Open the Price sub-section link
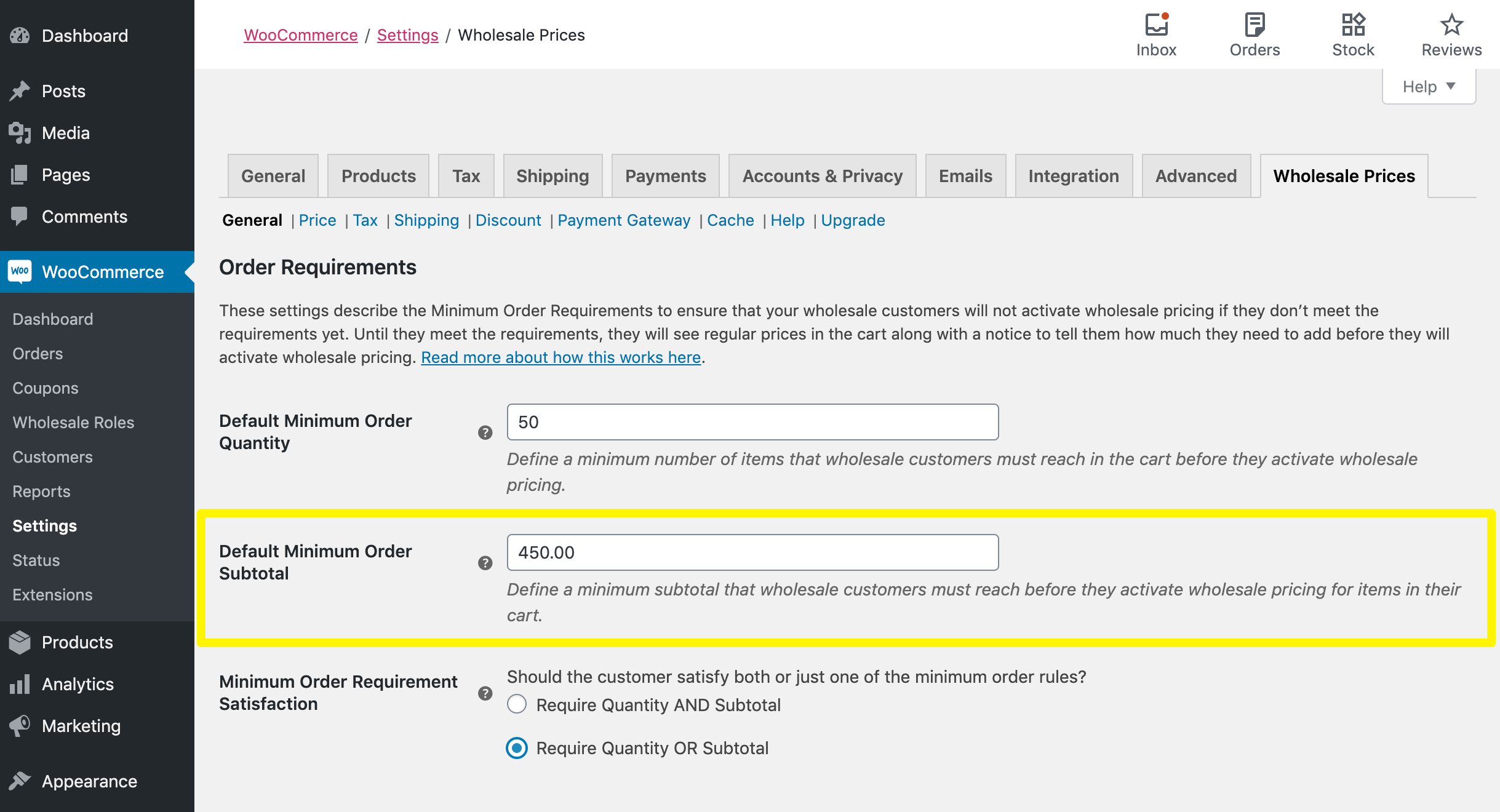 (x=317, y=220)
